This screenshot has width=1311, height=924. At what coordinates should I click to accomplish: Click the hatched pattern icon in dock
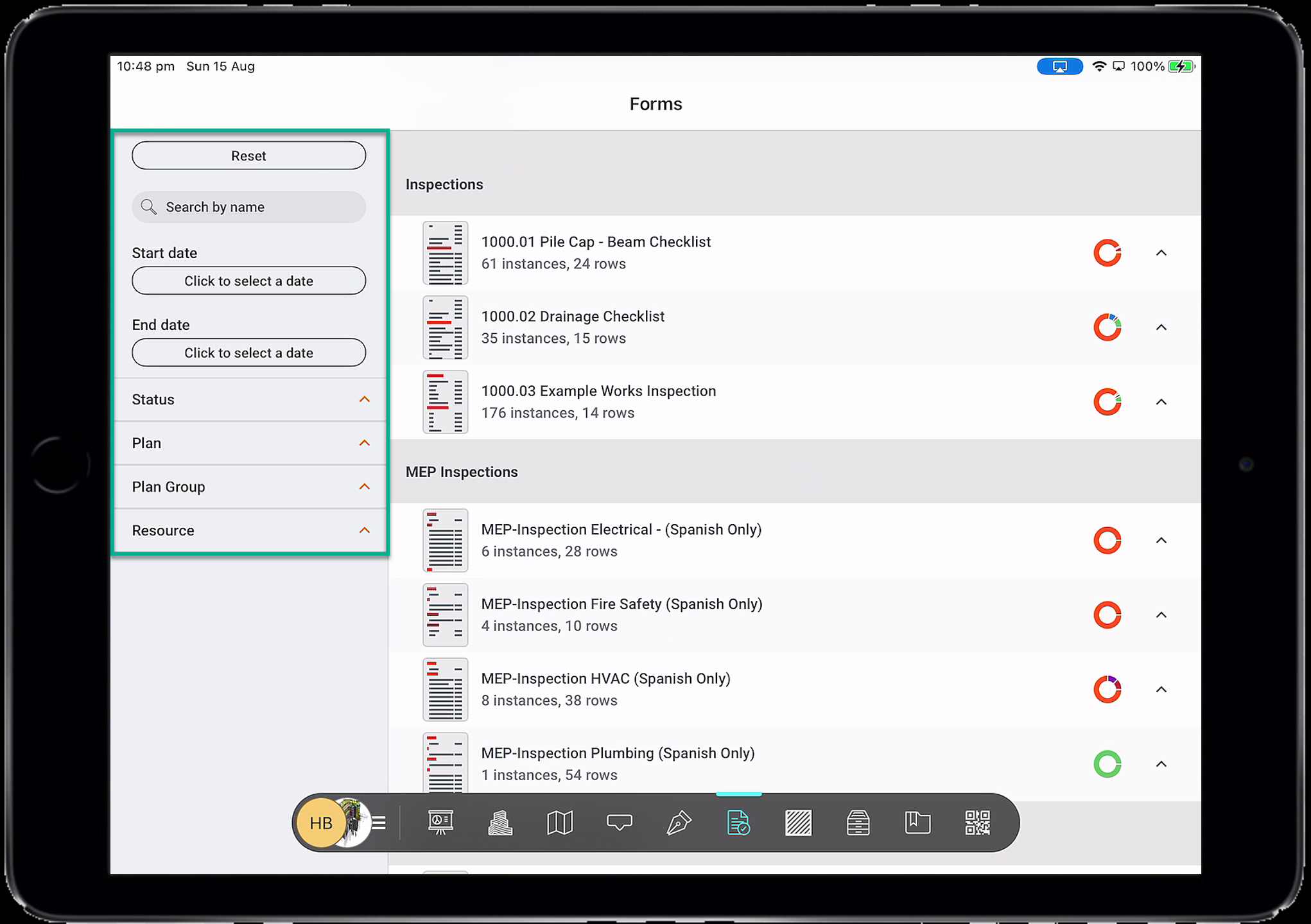click(x=798, y=823)
